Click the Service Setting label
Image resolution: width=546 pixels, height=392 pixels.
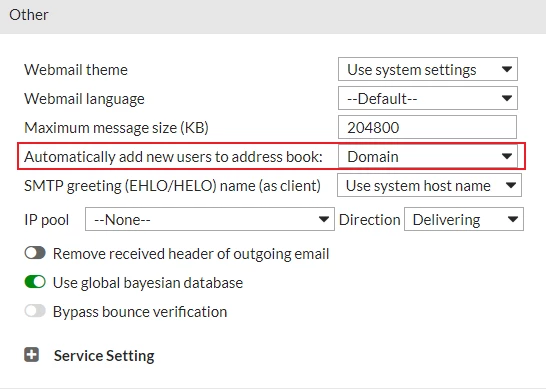104,355
